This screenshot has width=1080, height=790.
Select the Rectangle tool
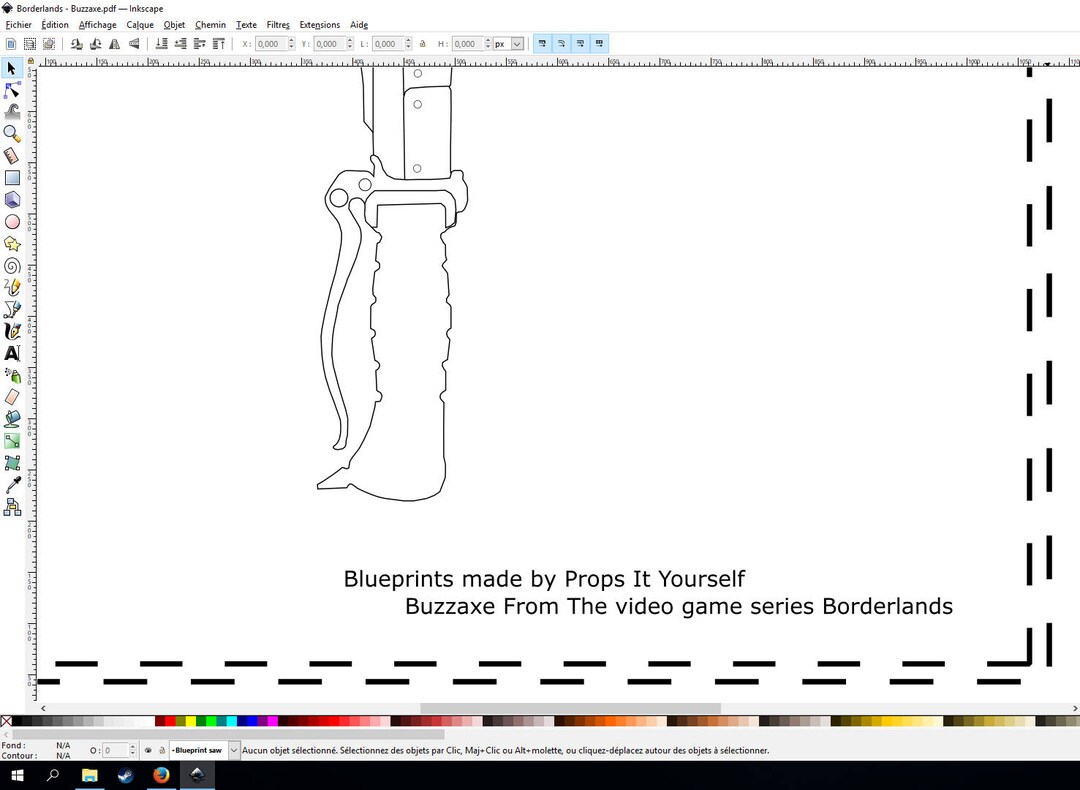pos(12,177)
